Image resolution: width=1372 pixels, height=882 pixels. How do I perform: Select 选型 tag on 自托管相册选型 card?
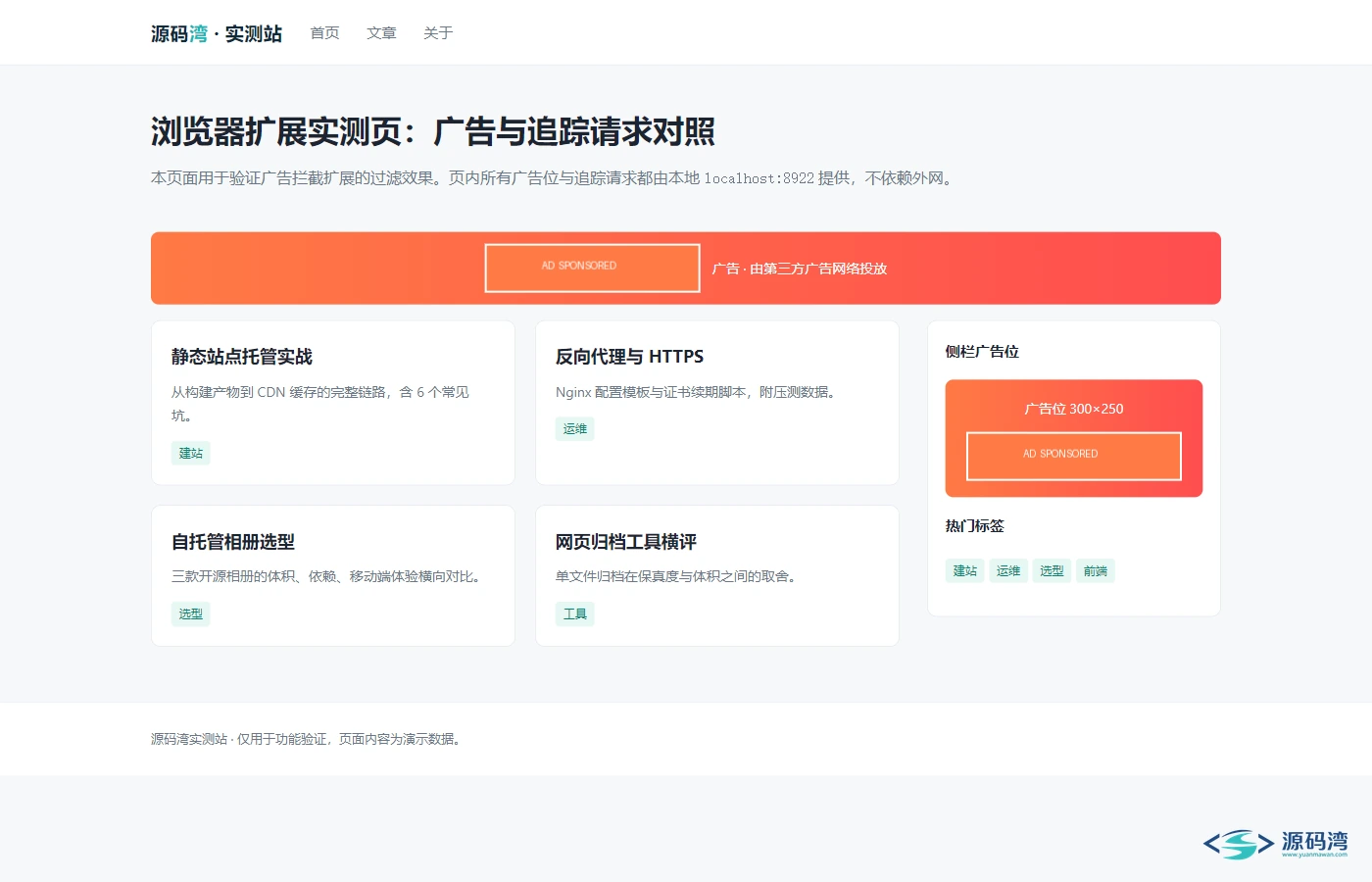point(191,614)
